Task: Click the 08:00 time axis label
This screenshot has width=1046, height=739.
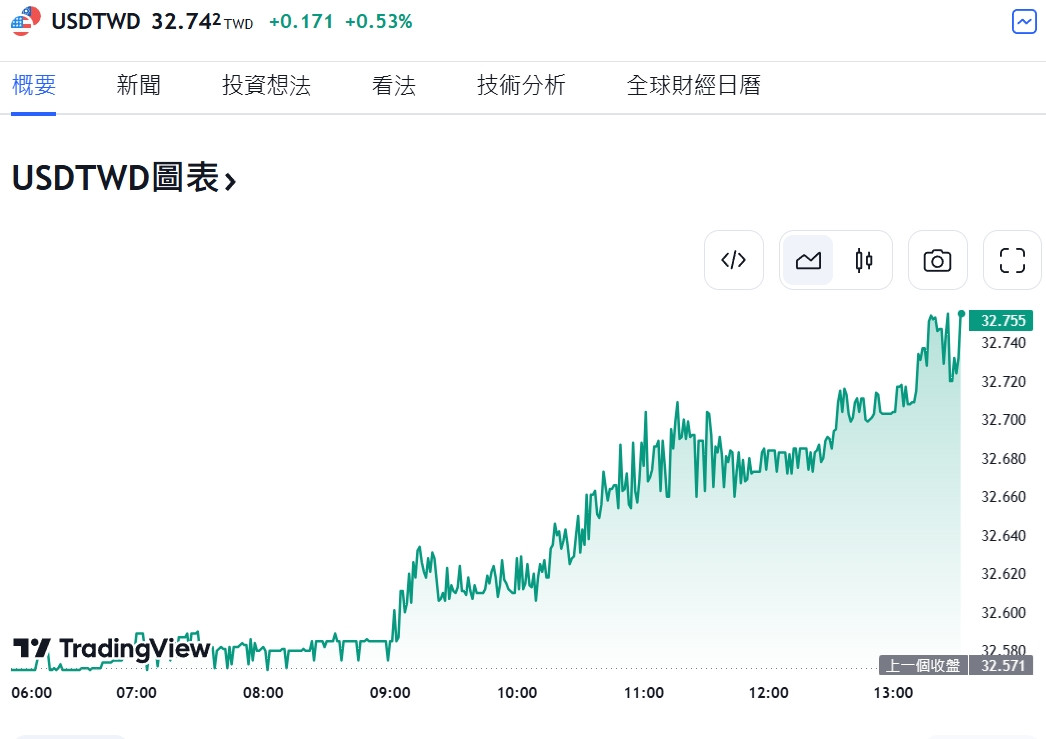Action: click(x=263, y=693)
